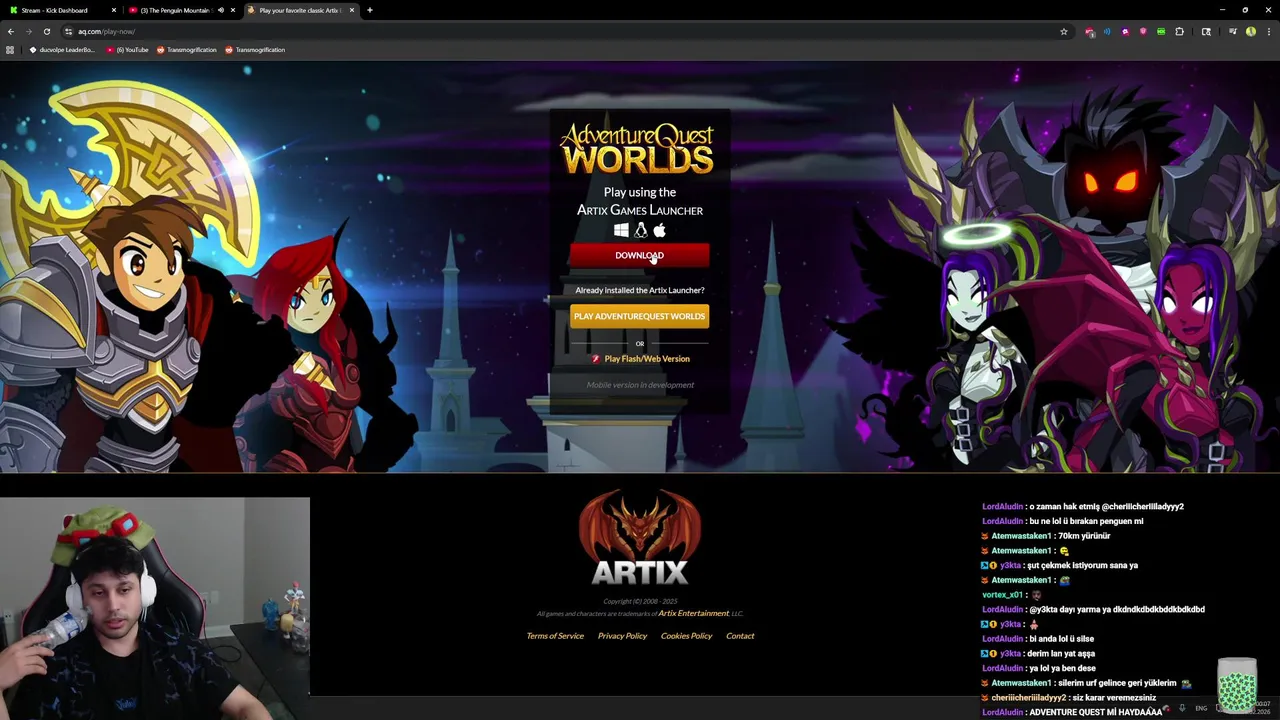The width and height of the screenshot is (1280, 720).
Task: Close the active Artix tab
Action: point(352,10)
